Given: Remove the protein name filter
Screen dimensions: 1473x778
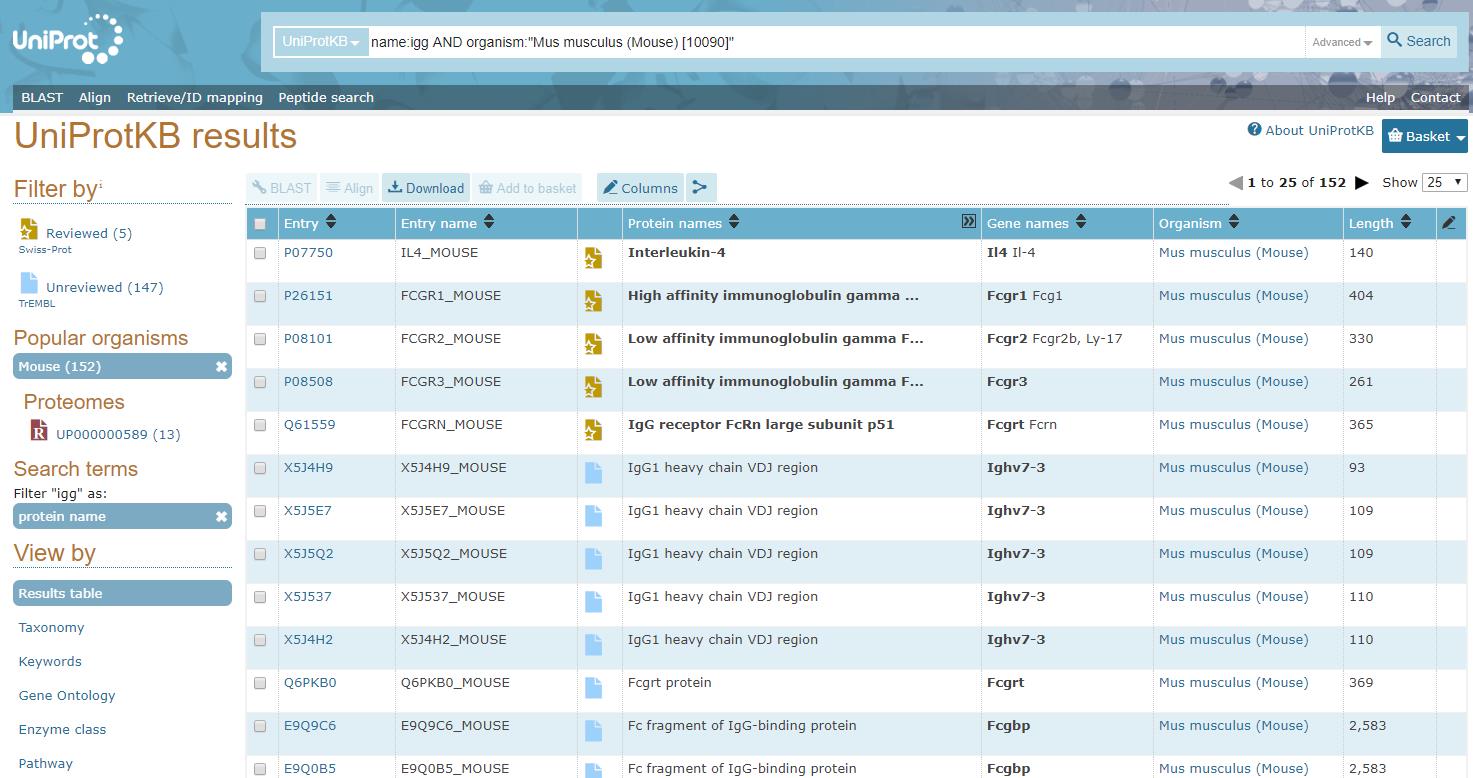Looking at the screenshot, I should 221,517.
